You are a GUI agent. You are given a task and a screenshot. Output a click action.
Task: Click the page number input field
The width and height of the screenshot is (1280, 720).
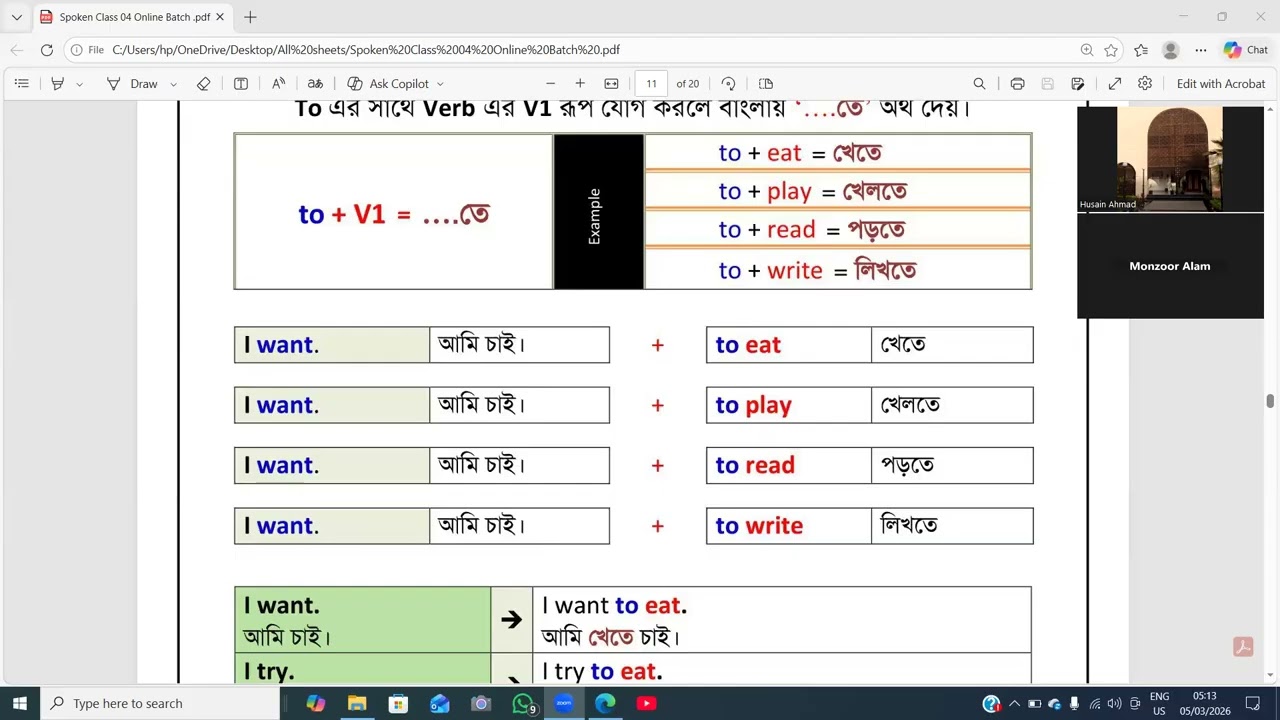(x=651, y=84)
